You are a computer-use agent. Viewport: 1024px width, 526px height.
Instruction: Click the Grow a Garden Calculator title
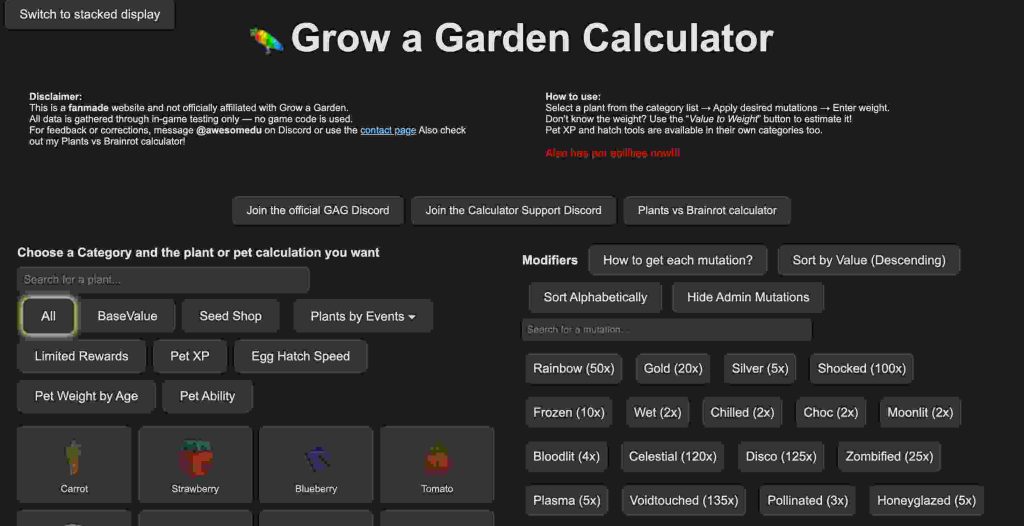532,39
